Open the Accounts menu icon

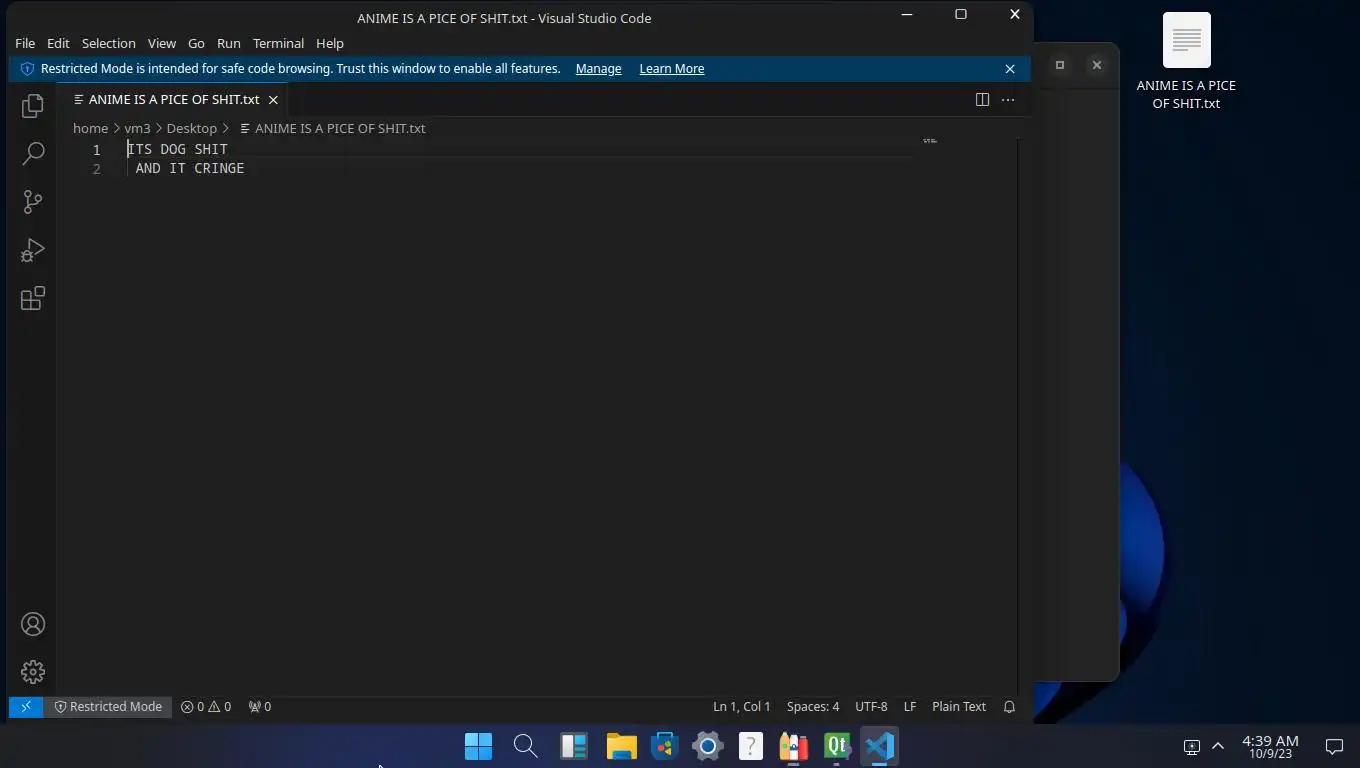pyautogui.click(x=33, y=624)
